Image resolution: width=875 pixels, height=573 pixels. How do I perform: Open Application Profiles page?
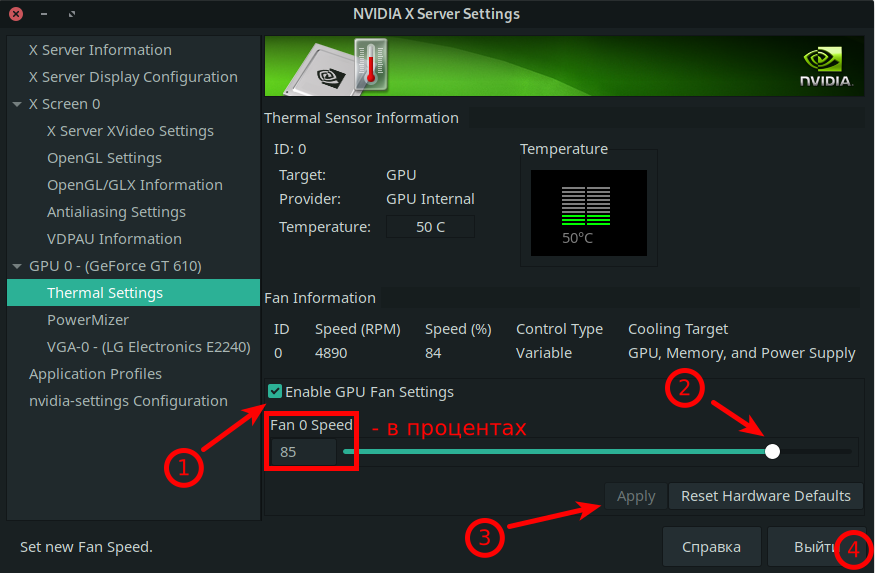(x=95, y=374)
